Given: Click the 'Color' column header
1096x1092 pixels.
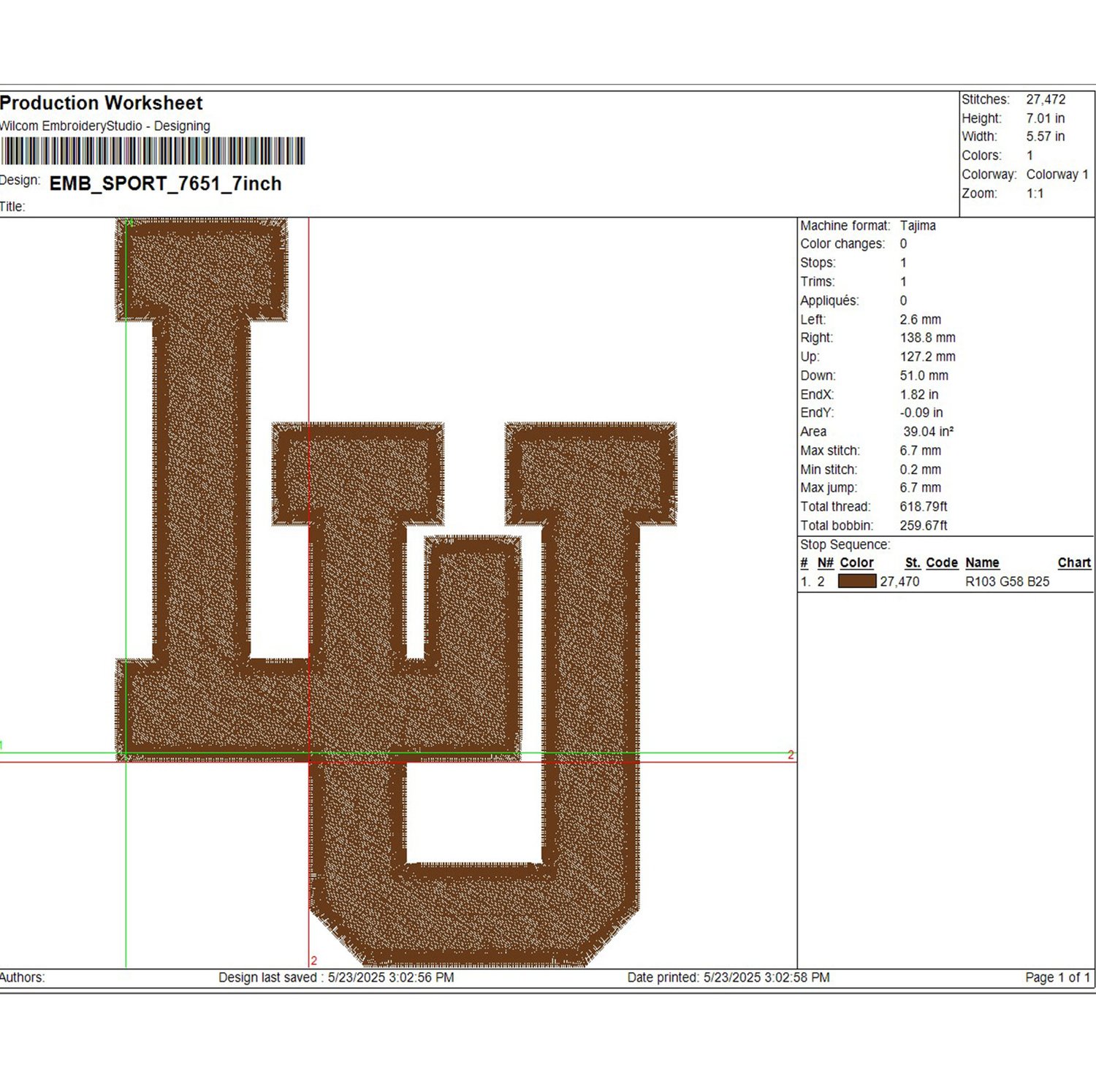Looking at the screenshot, I should pos(857,563).
